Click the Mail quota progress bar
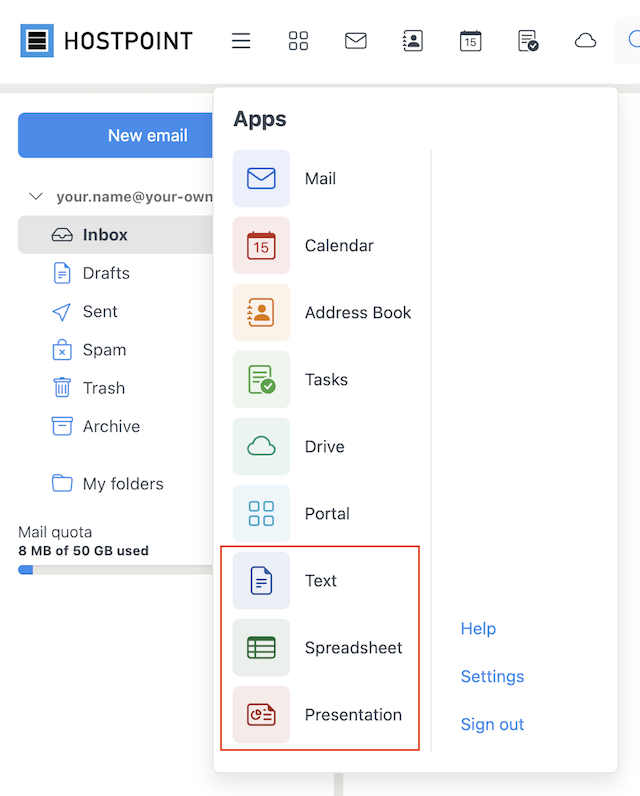Viewport: 640px width, 796px height. coord(116,570)
